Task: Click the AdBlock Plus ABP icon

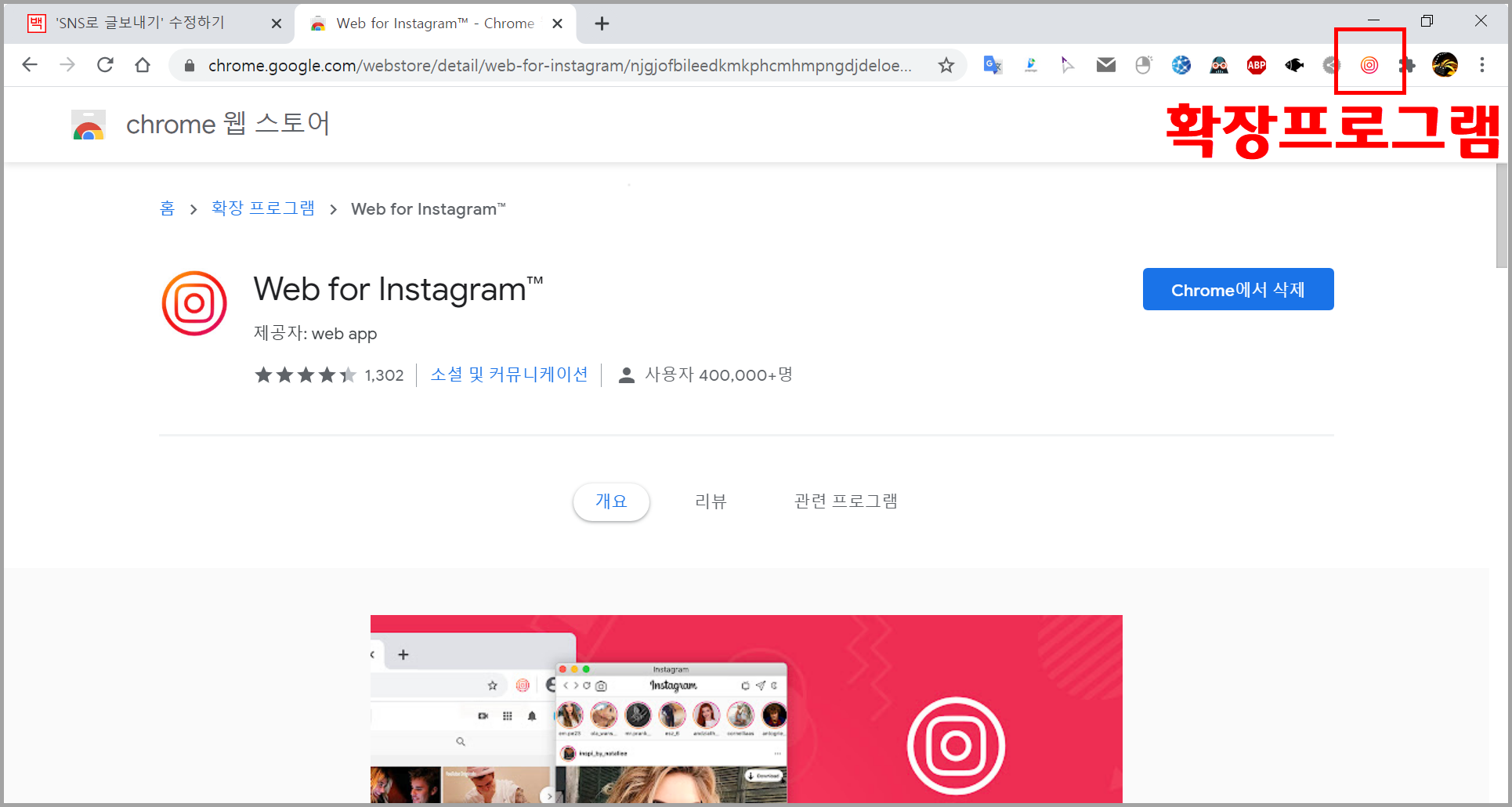Action: point(1256,65)
